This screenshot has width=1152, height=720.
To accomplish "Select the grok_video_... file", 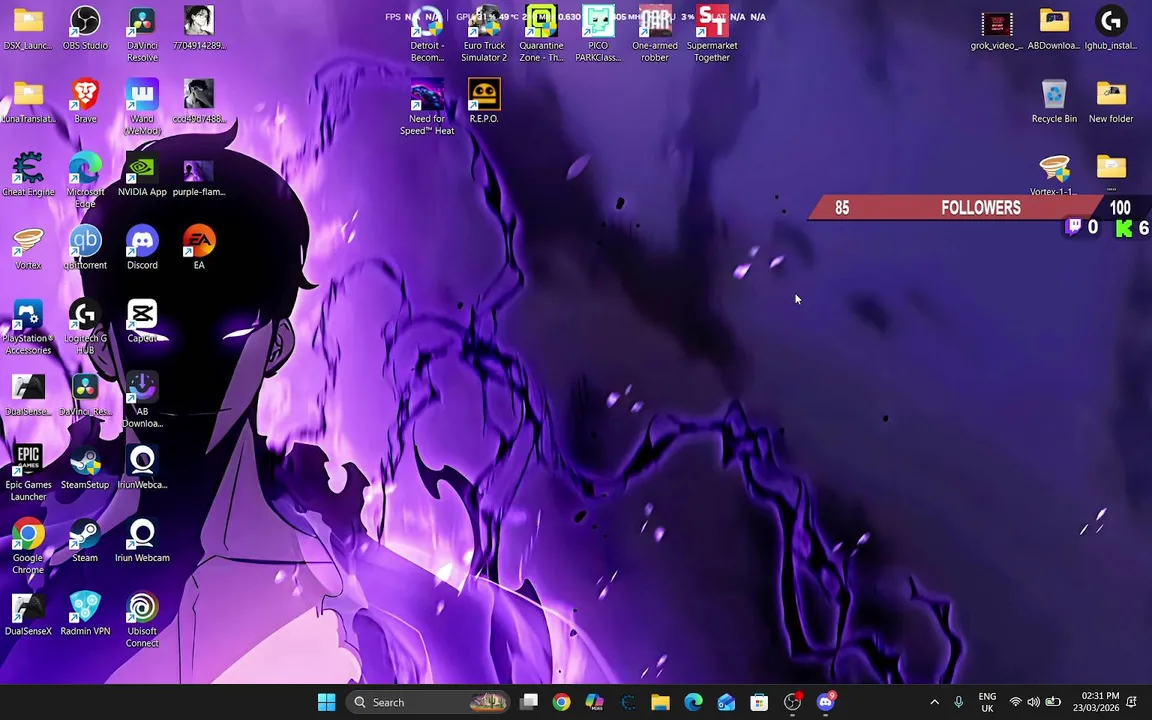I will tap(997, 29).
